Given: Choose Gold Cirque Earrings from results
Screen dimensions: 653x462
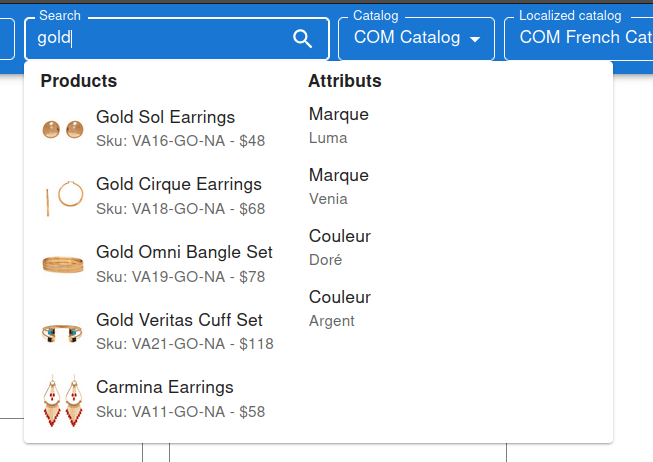Looking at the screenshot, I should 178,185.
